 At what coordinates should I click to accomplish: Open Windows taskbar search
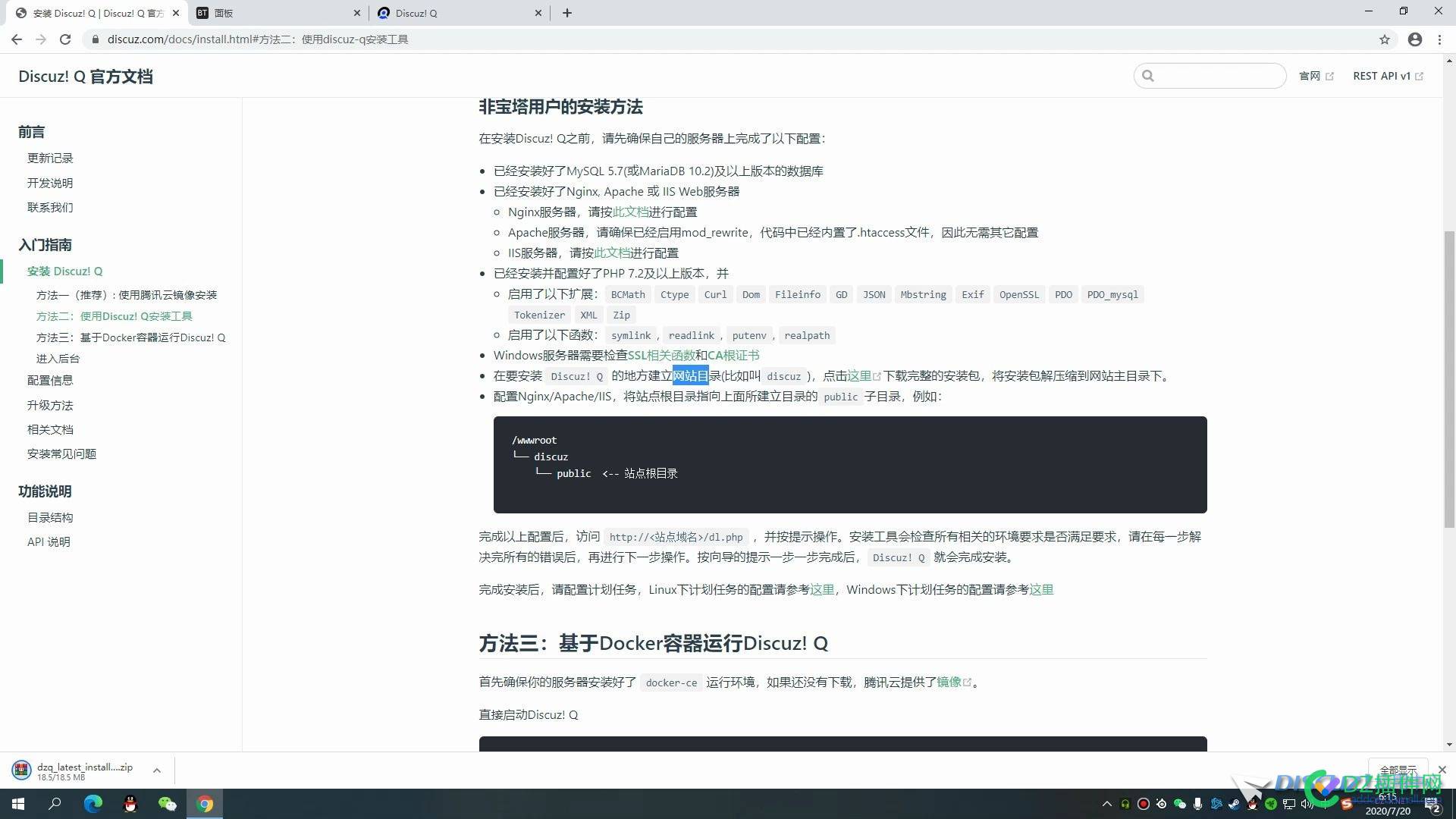pyautogui.click(x=55, y=804)
